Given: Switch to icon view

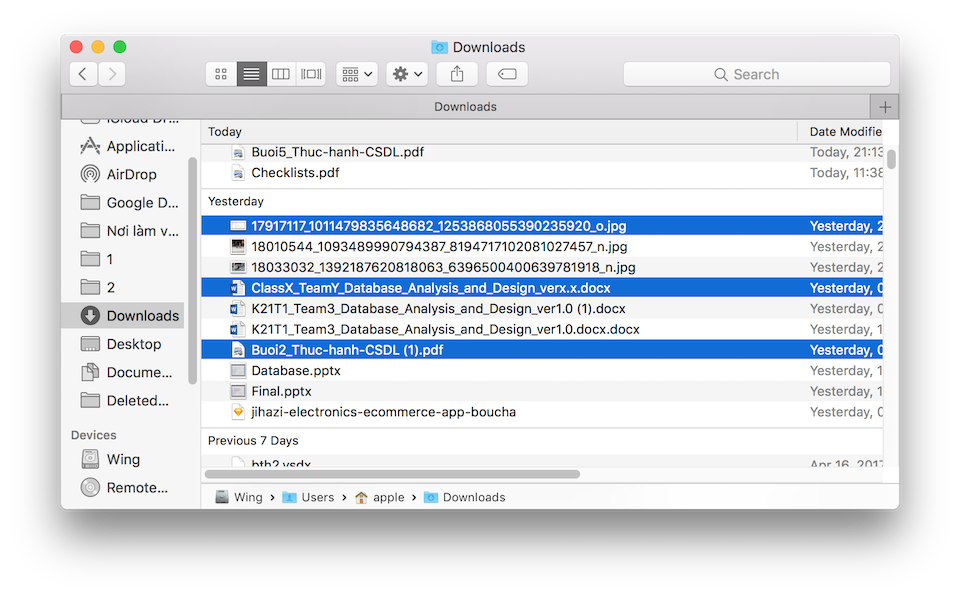Looking at the screenshot, I should 221,74.
